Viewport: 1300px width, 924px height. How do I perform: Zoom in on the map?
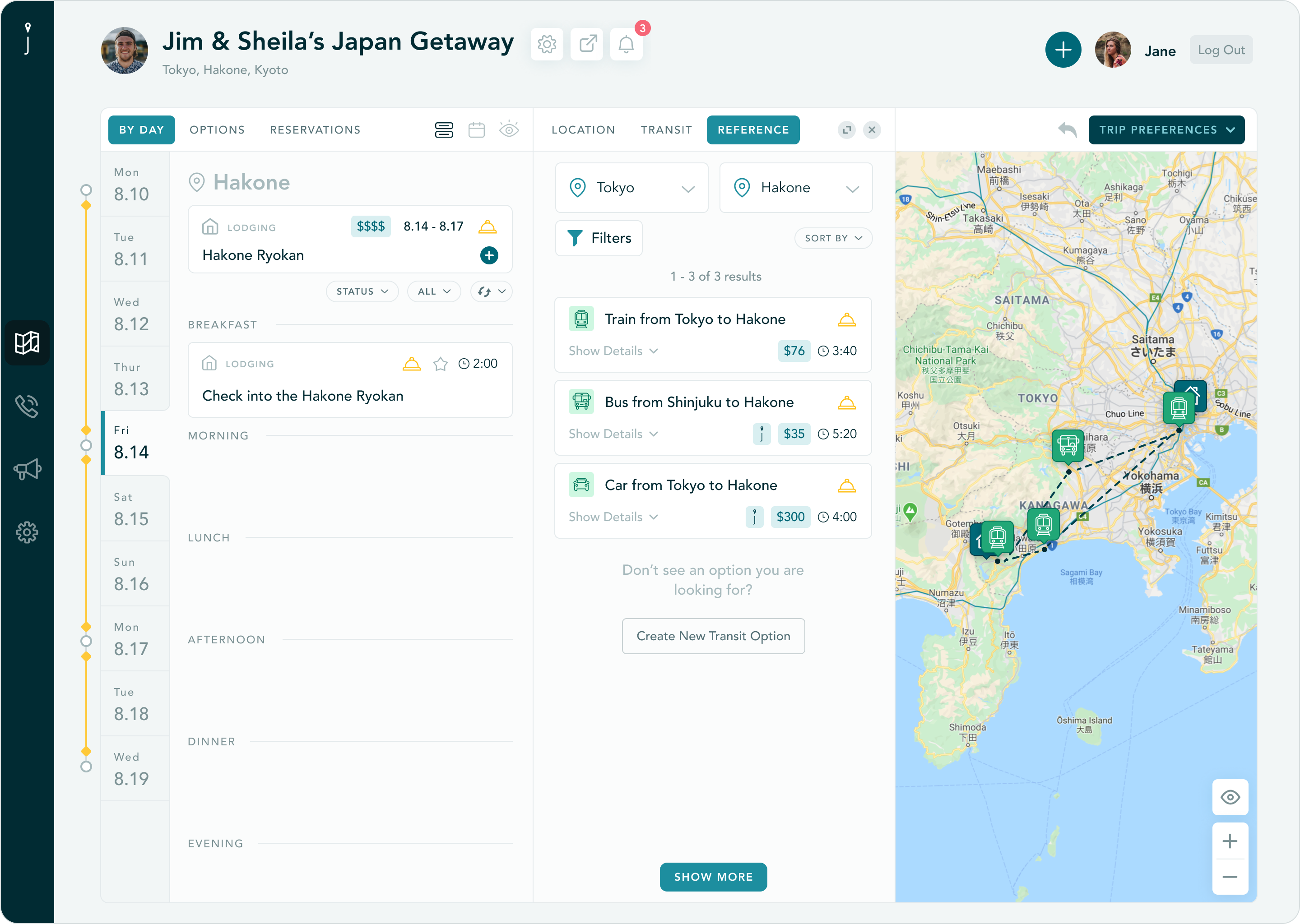click(x=1230, y=841)
